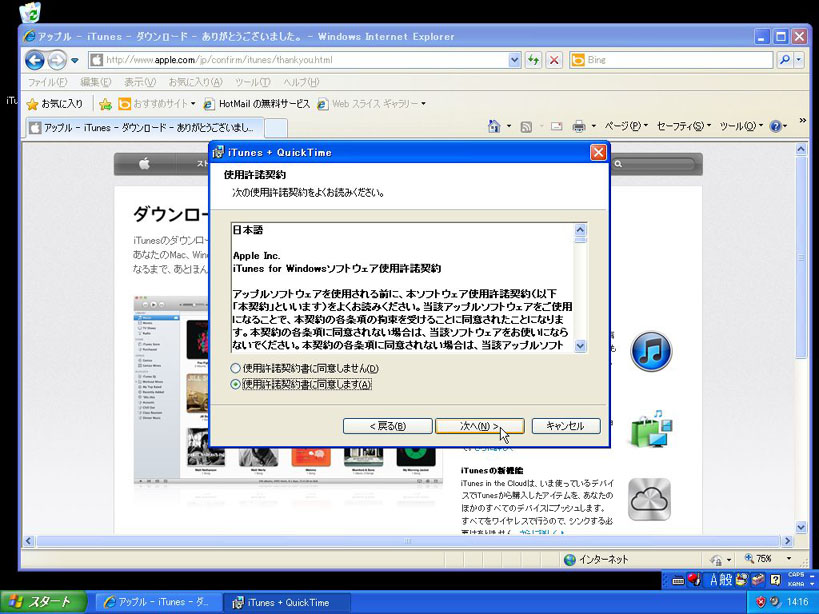Click the refresh page icon

tap(534, 60)
